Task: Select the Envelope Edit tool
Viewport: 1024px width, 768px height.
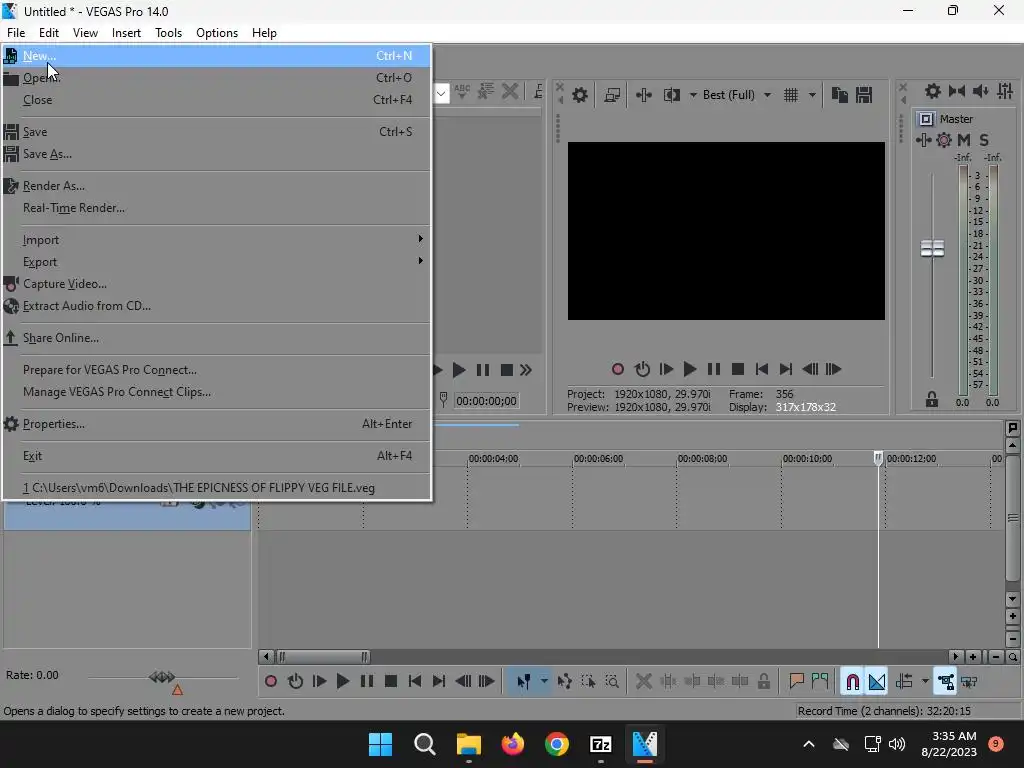Action: 565,682
